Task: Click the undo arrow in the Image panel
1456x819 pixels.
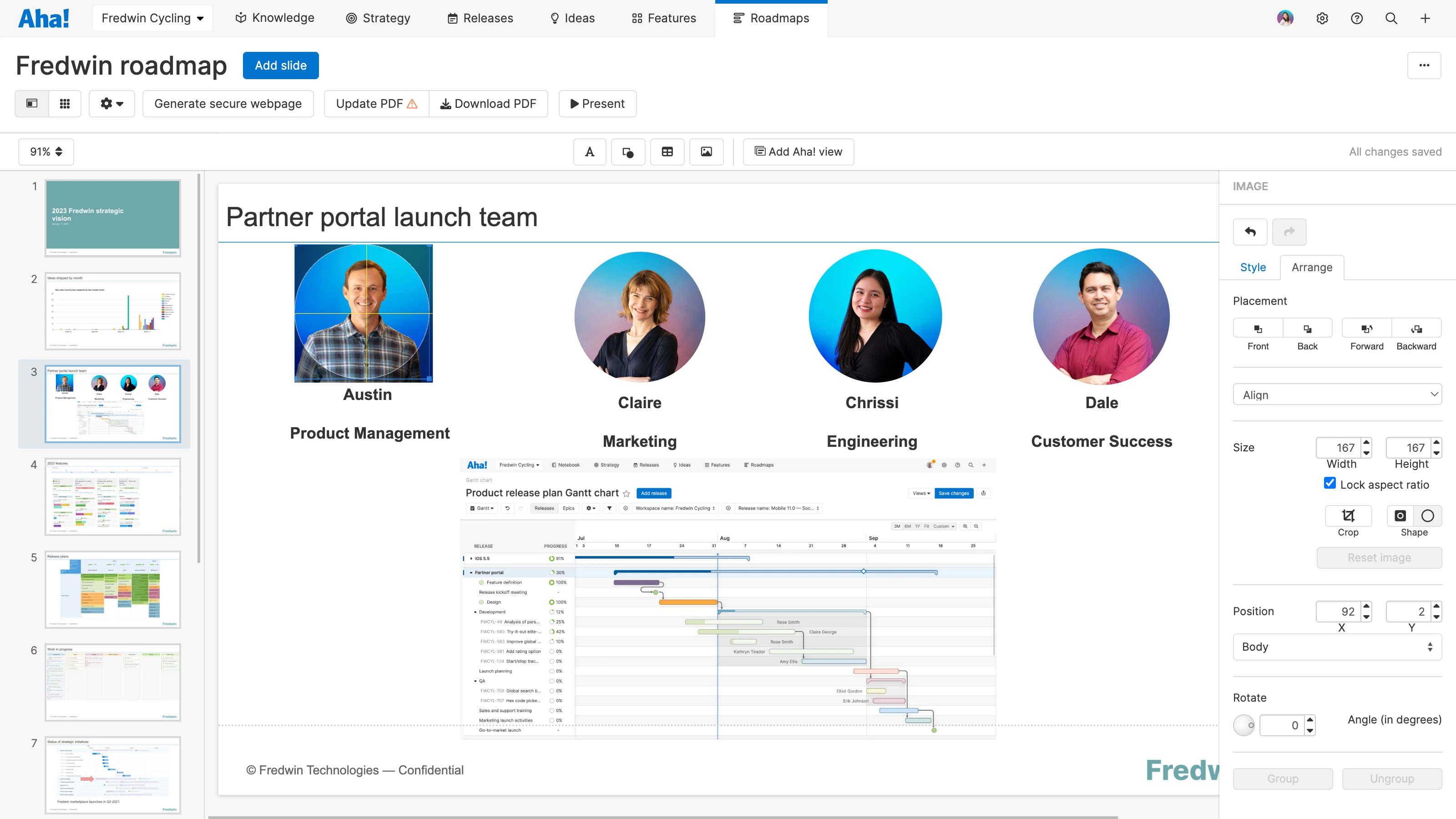Action: click(x=1250, y=232)
